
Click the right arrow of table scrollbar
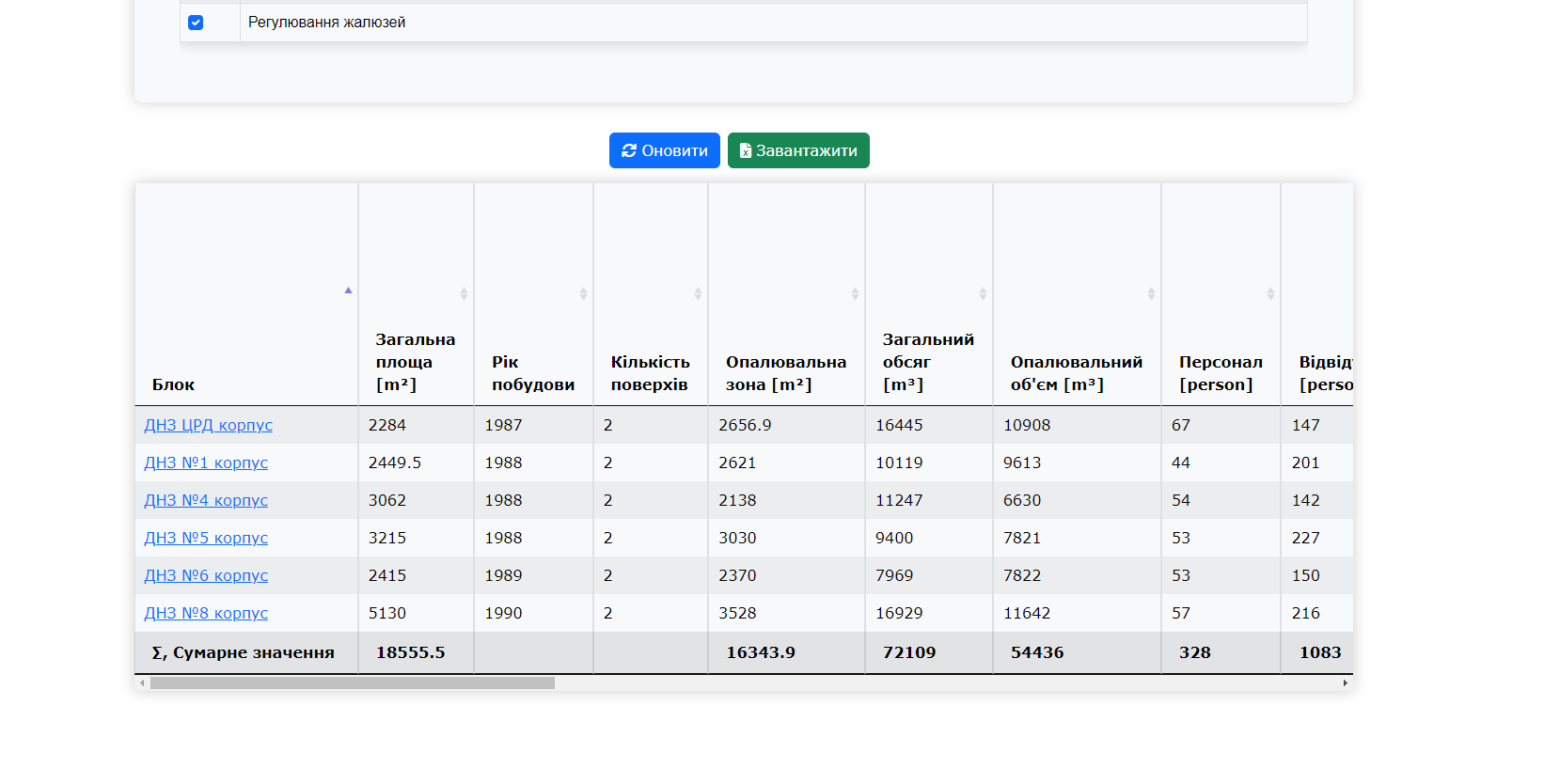(x=1346, y=683)
